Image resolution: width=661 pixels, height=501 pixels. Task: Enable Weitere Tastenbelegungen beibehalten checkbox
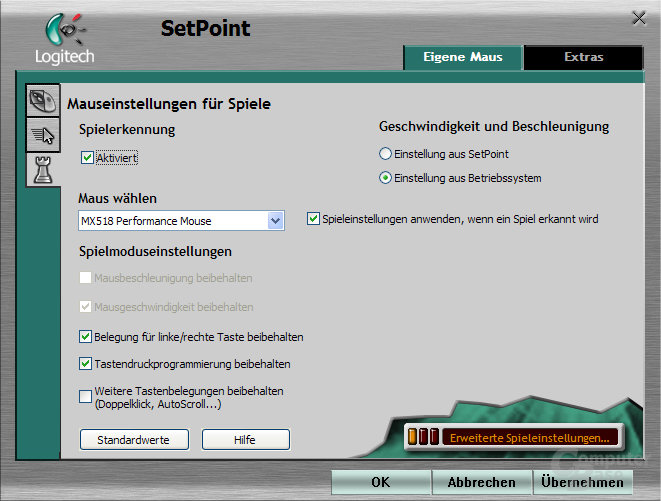point(86,396)
